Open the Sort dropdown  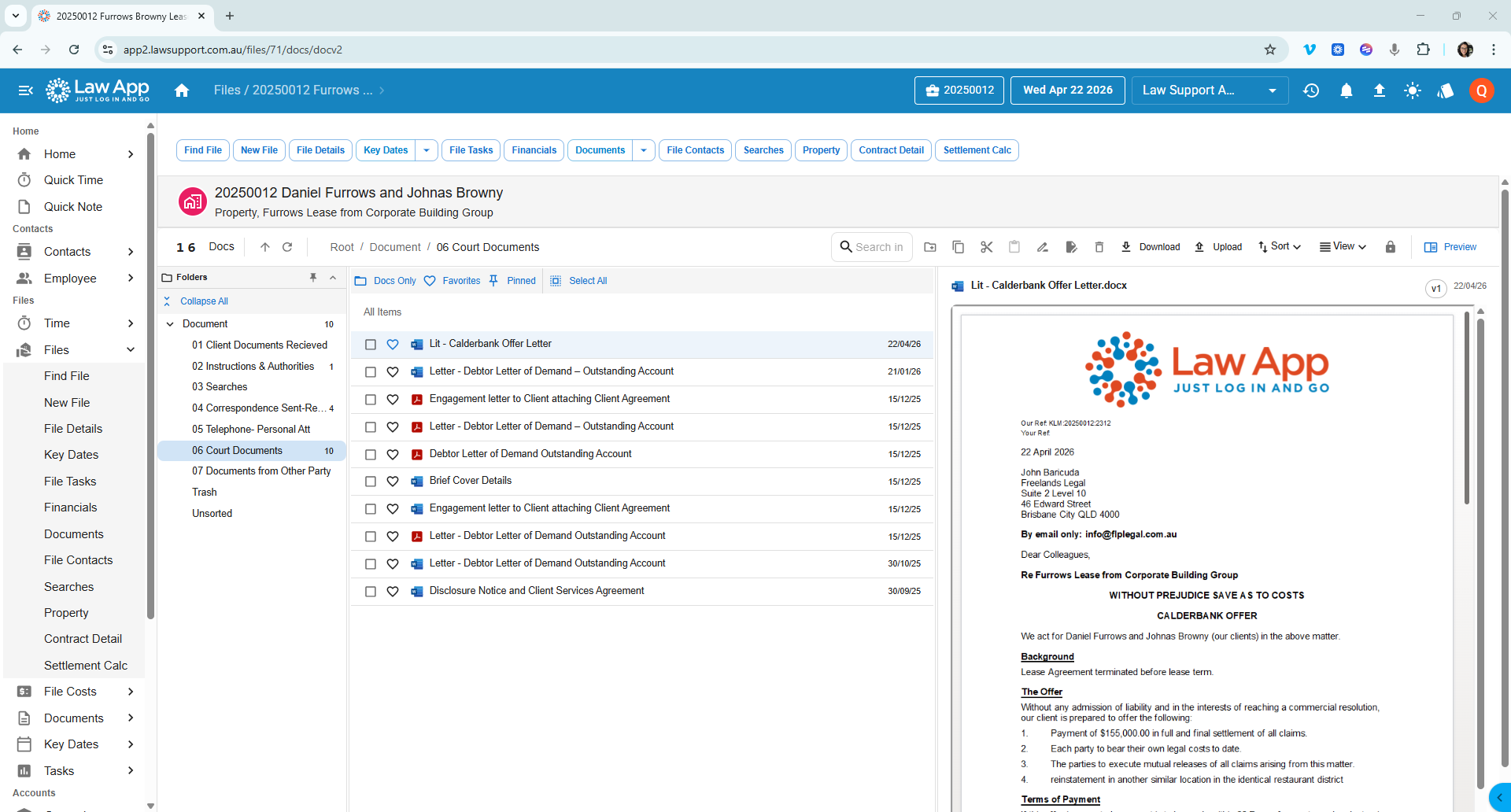(x=1279, y=246)
